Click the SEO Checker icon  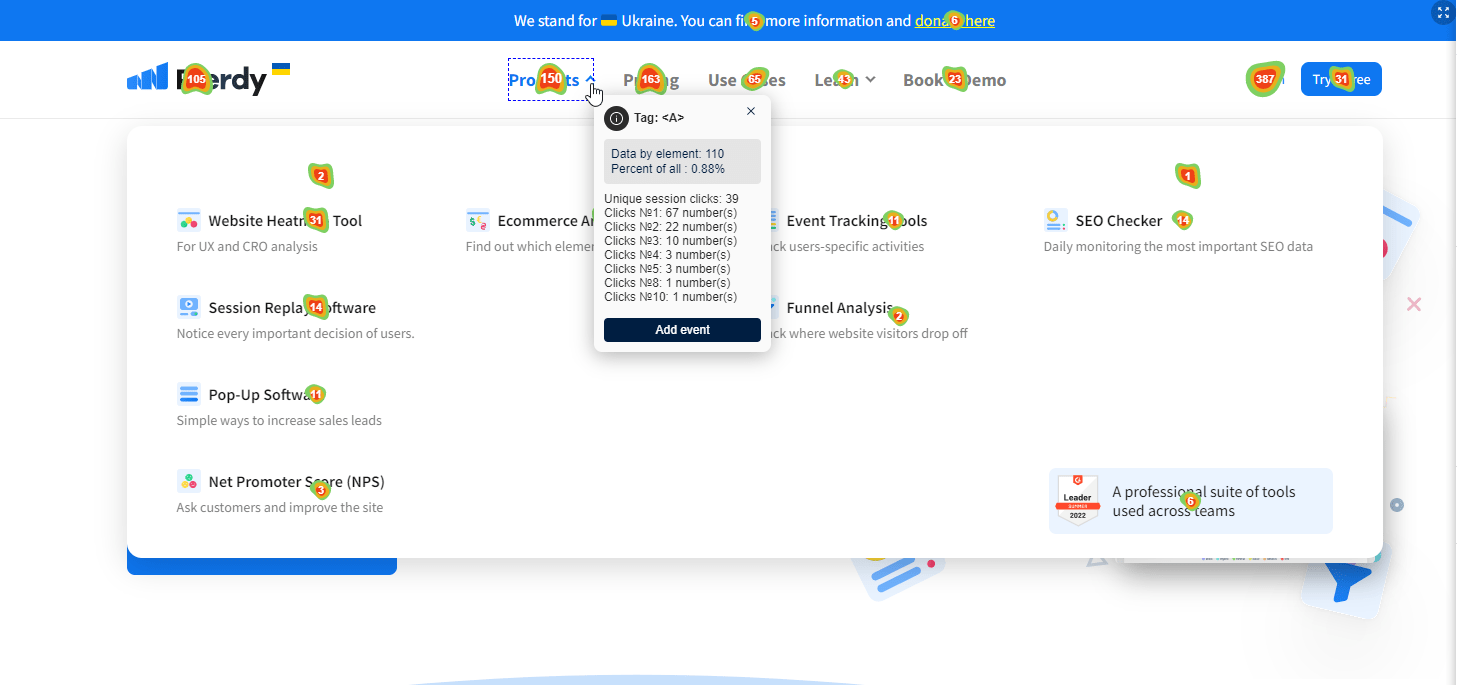pos(1055,220)
